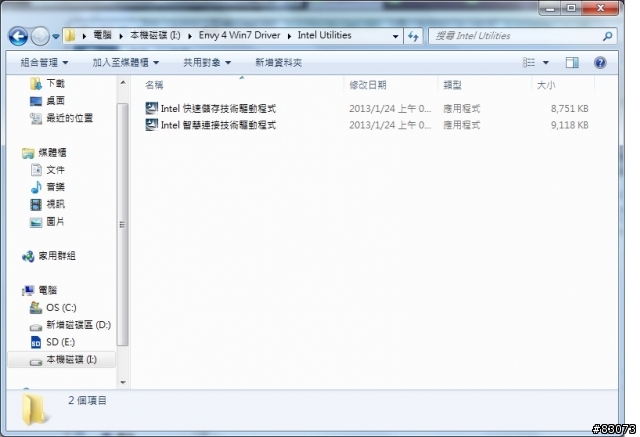
Task: Open Help with the question mark icon
Action: tap(600, 62)
